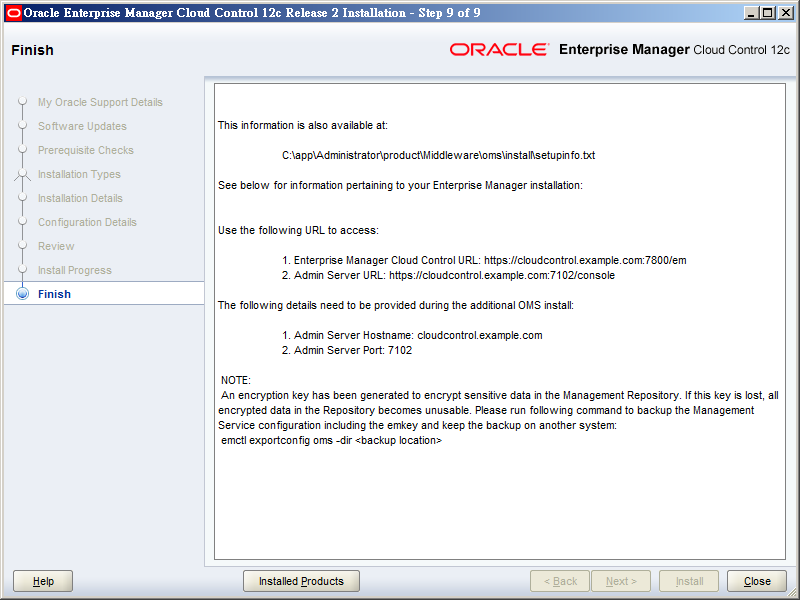Close the window via title bar X

[x=786, y=13]
